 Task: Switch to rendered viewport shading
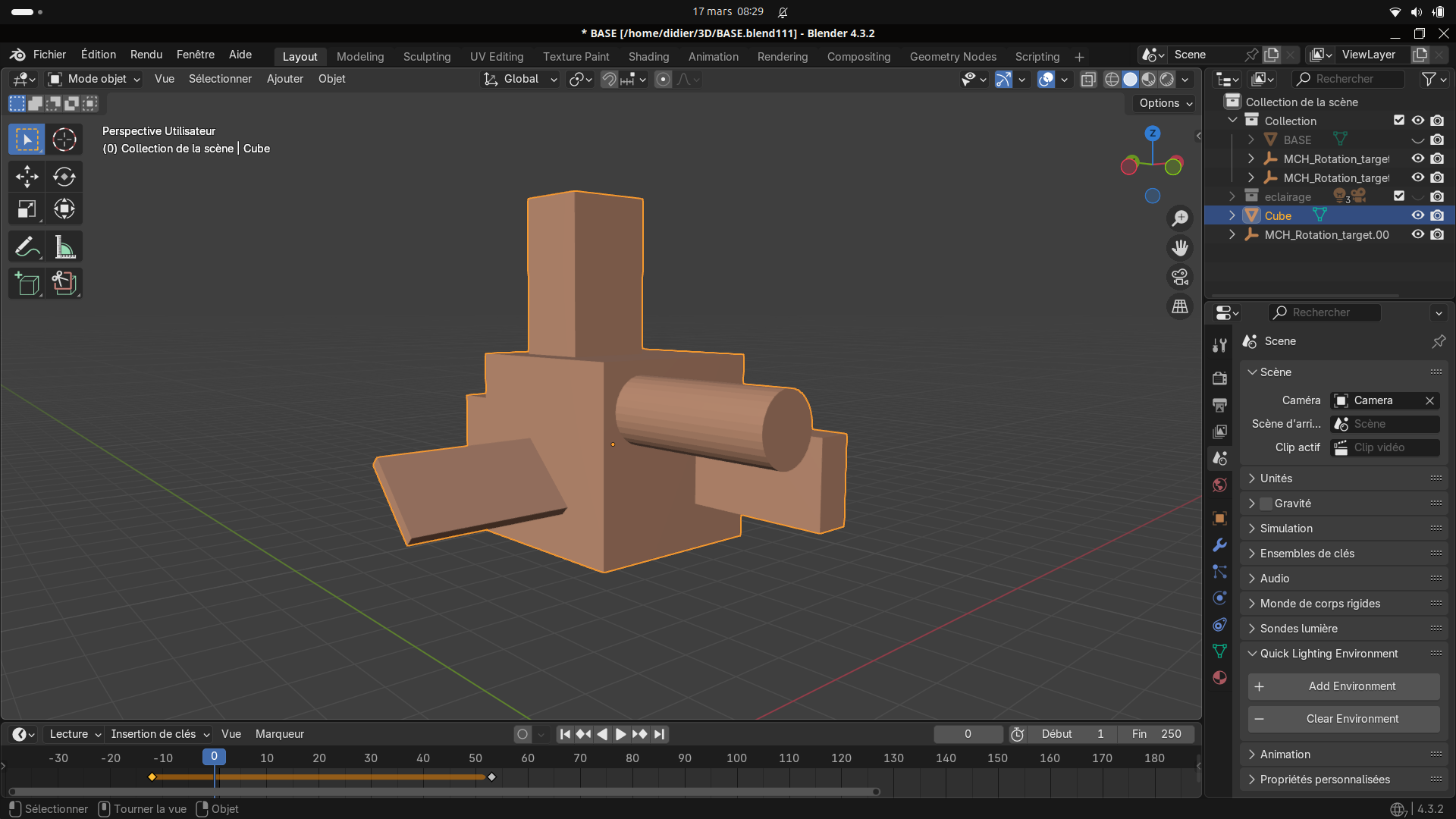point(1167,79)
